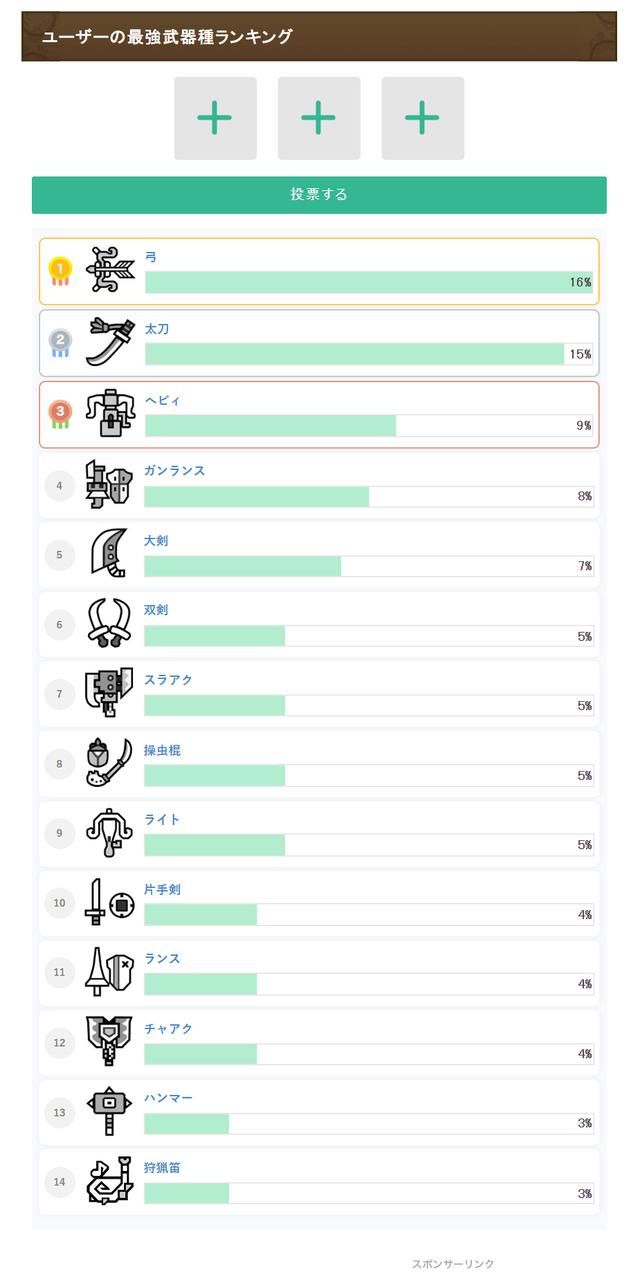The height and width of the screenshot is (1288, 640).
Task: Click the Hunting Horn (狩猟笛) icon
Action: [108, 1182]
